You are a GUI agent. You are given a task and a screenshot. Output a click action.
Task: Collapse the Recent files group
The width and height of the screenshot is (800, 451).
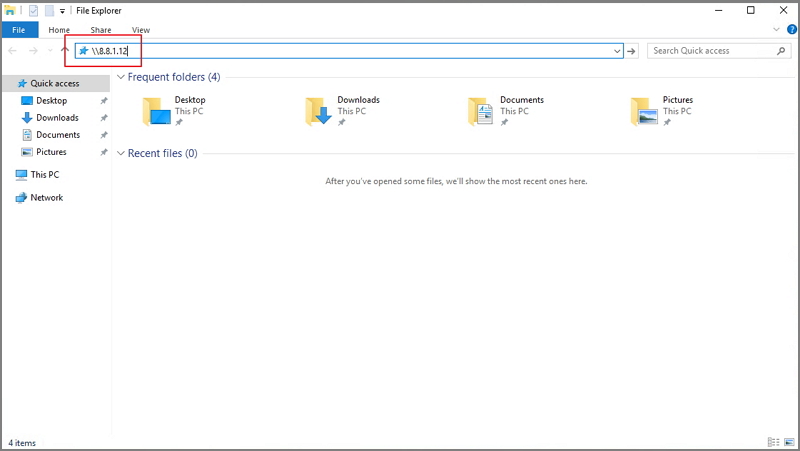click(121, 153)
